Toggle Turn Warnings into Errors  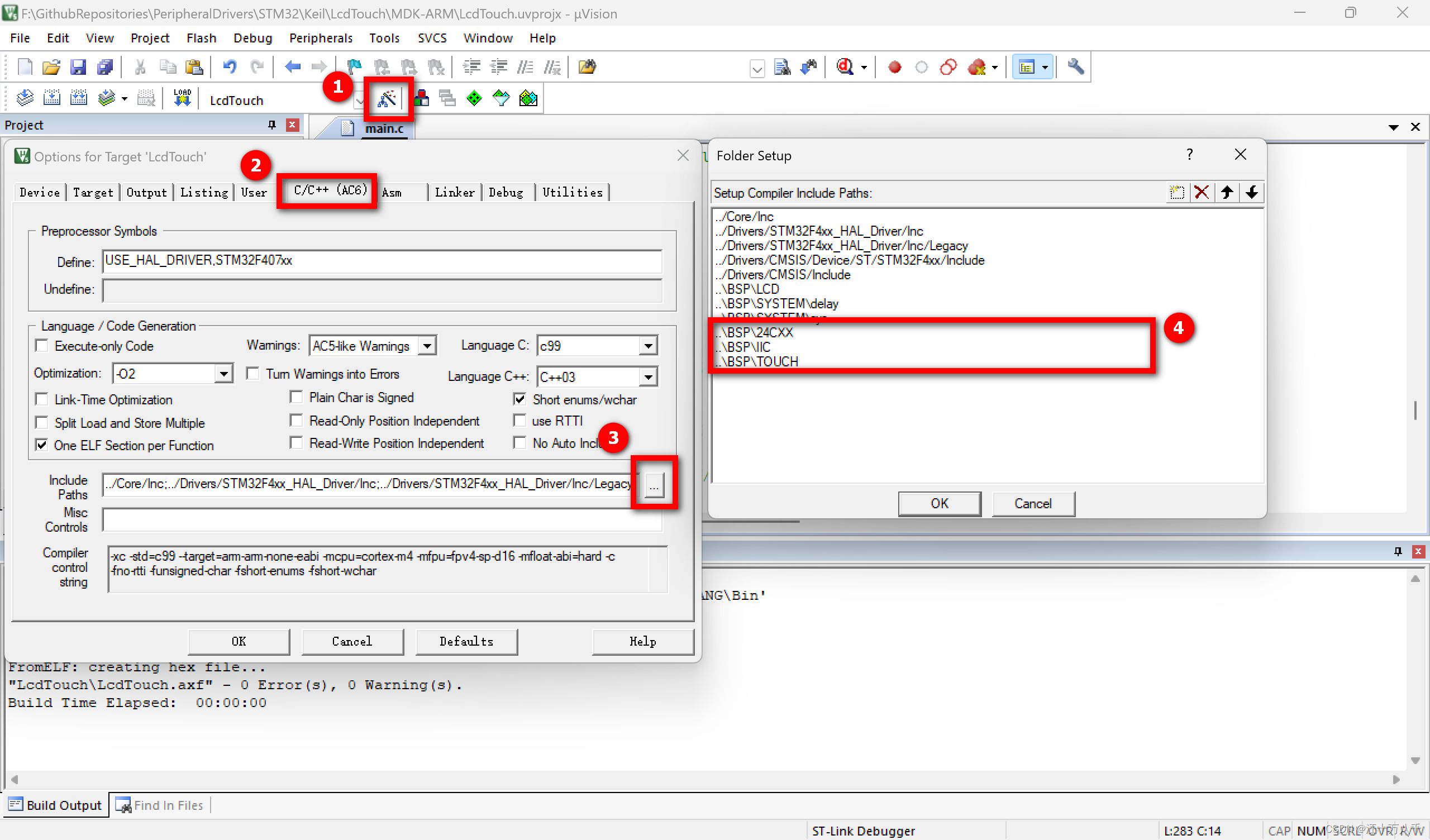coord(252,374)
